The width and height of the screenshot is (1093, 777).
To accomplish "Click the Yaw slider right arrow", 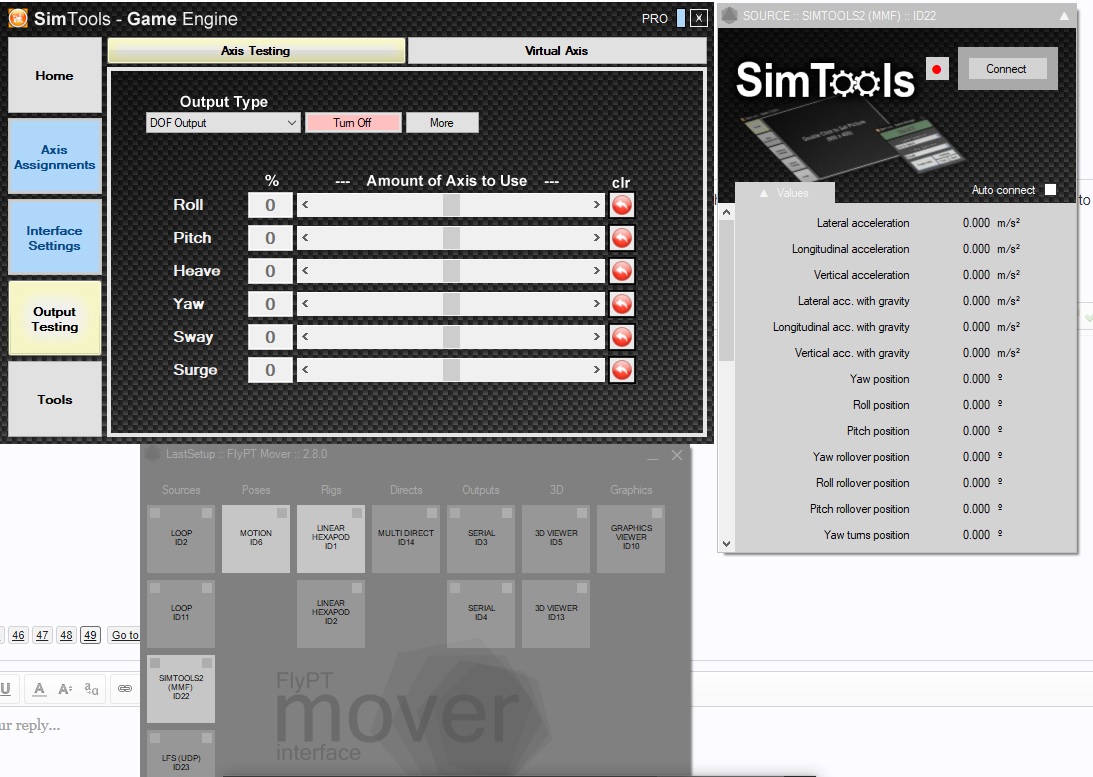I will 597,304.
